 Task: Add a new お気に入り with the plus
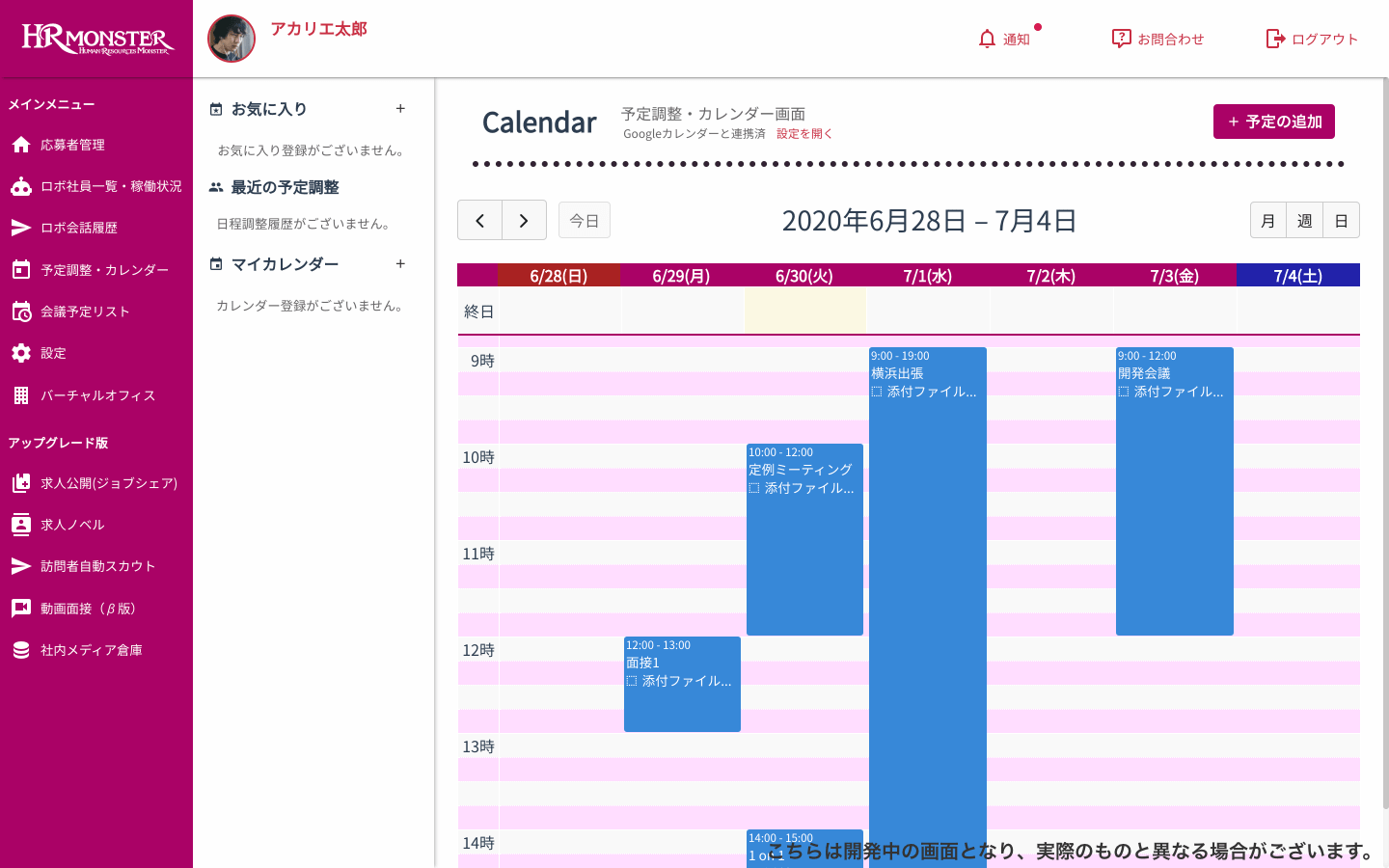point(400,109)
